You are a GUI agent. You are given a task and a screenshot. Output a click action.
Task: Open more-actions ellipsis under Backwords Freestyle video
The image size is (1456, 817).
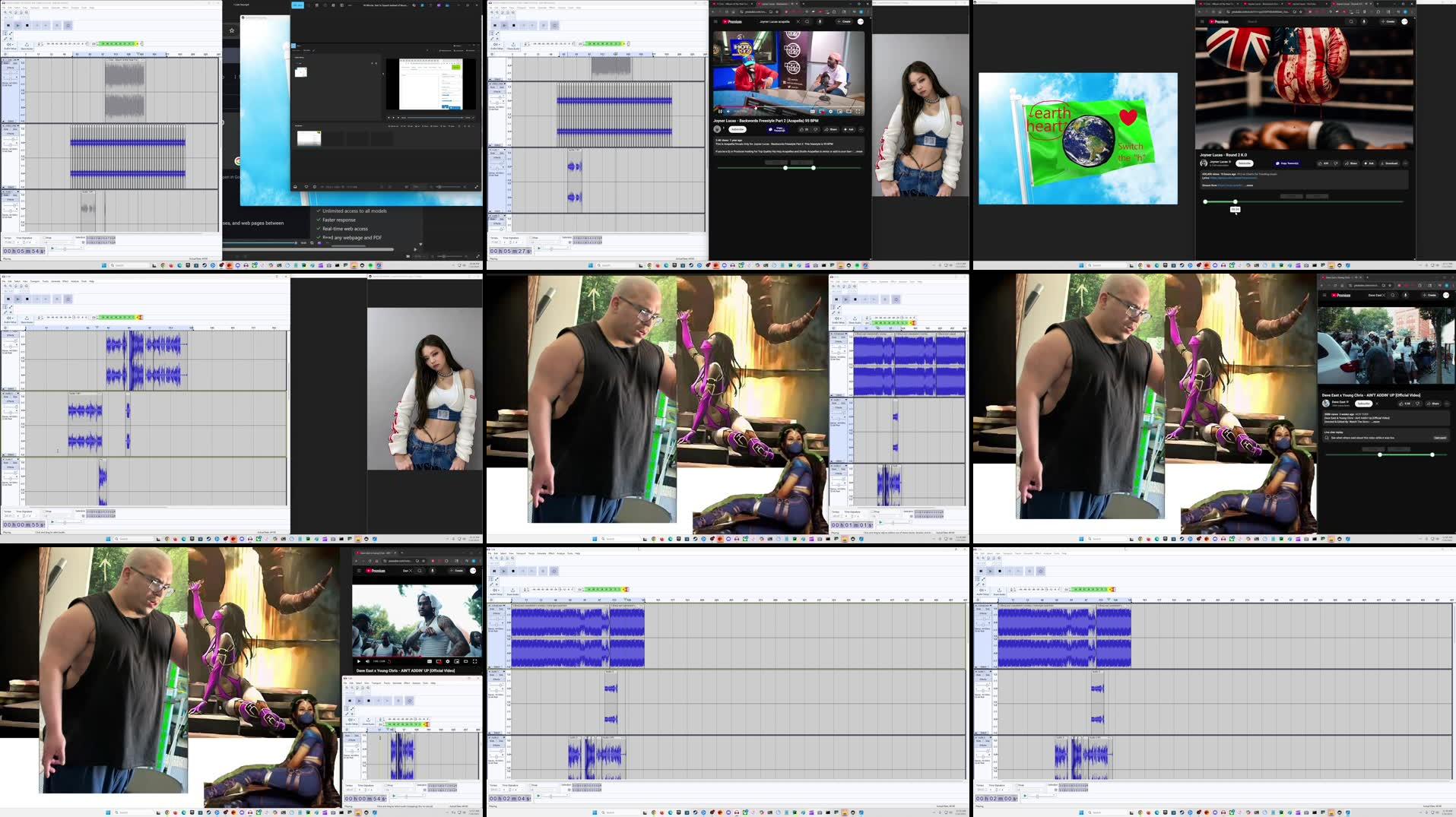(x=861, y=129)
